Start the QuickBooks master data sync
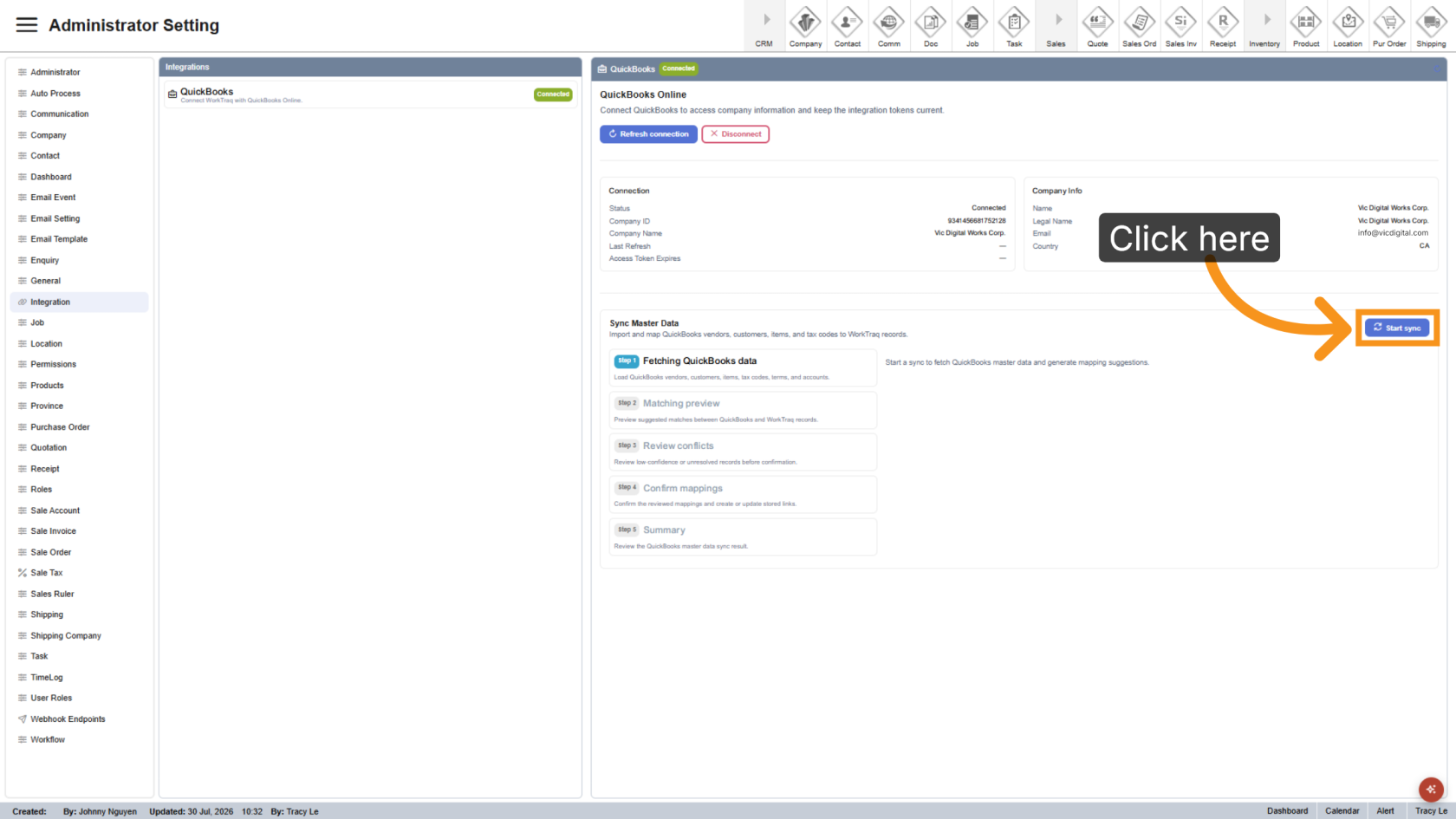Image resolution: width=1456 pixels, height=819 pixels. (x=1397, y=328)
